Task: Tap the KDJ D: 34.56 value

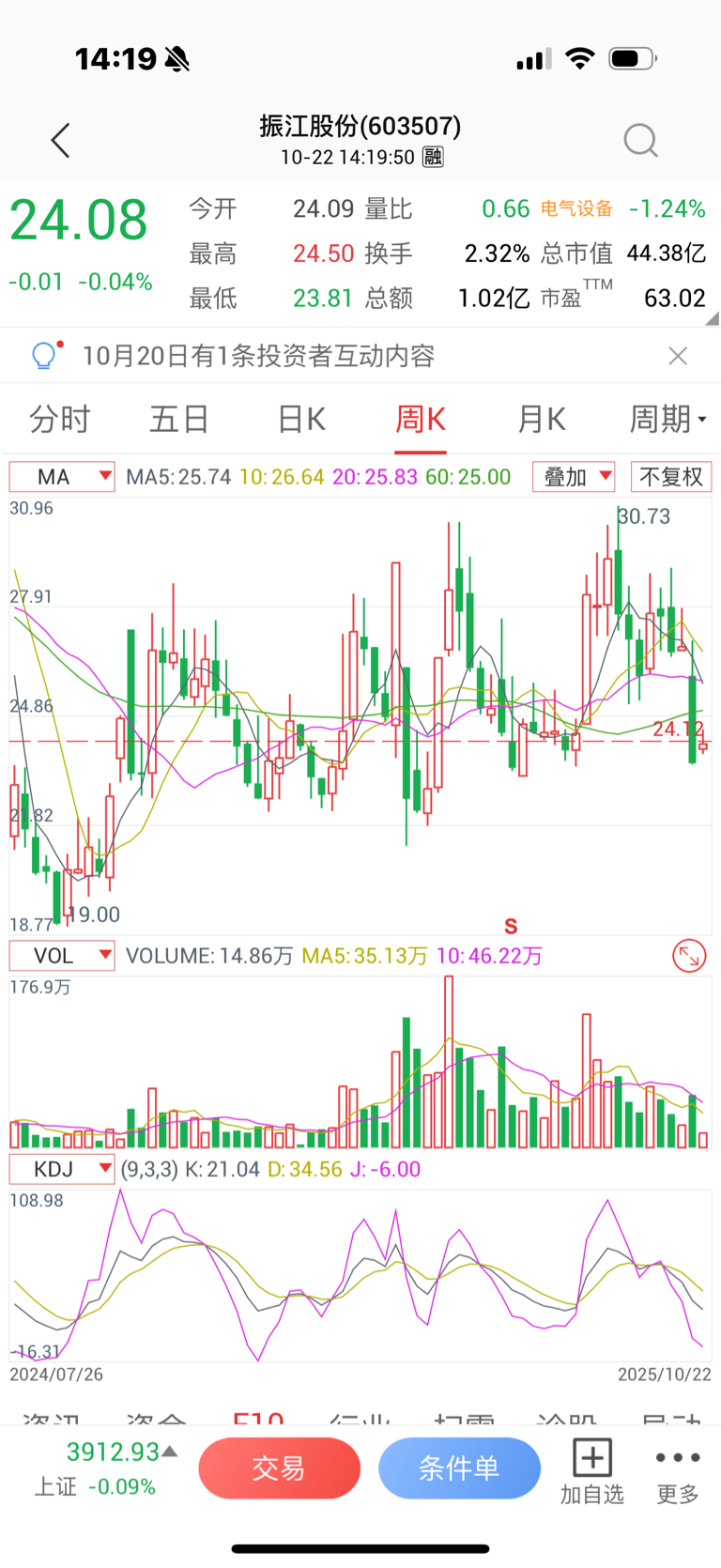Action: tap(305, 1169)
